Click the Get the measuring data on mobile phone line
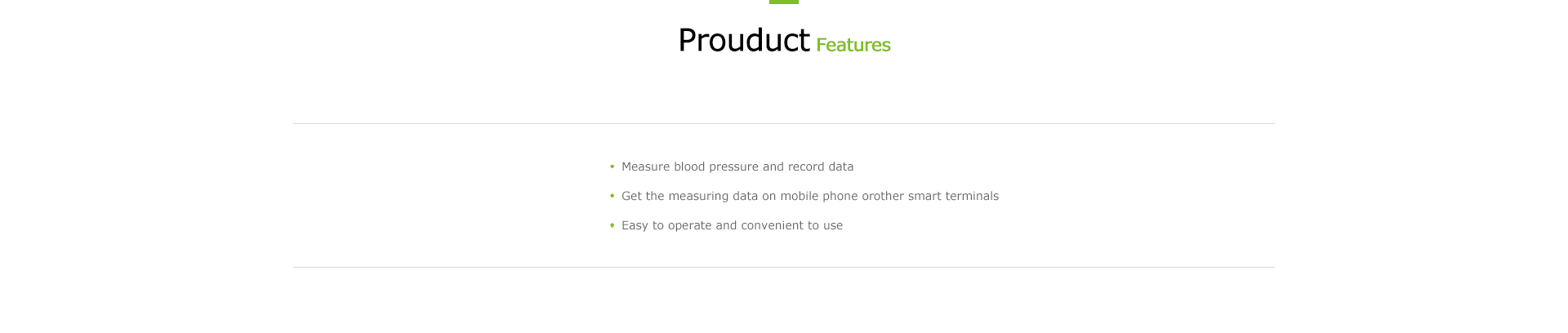The width and height of the screenshot is (1568, 333). 810,196
